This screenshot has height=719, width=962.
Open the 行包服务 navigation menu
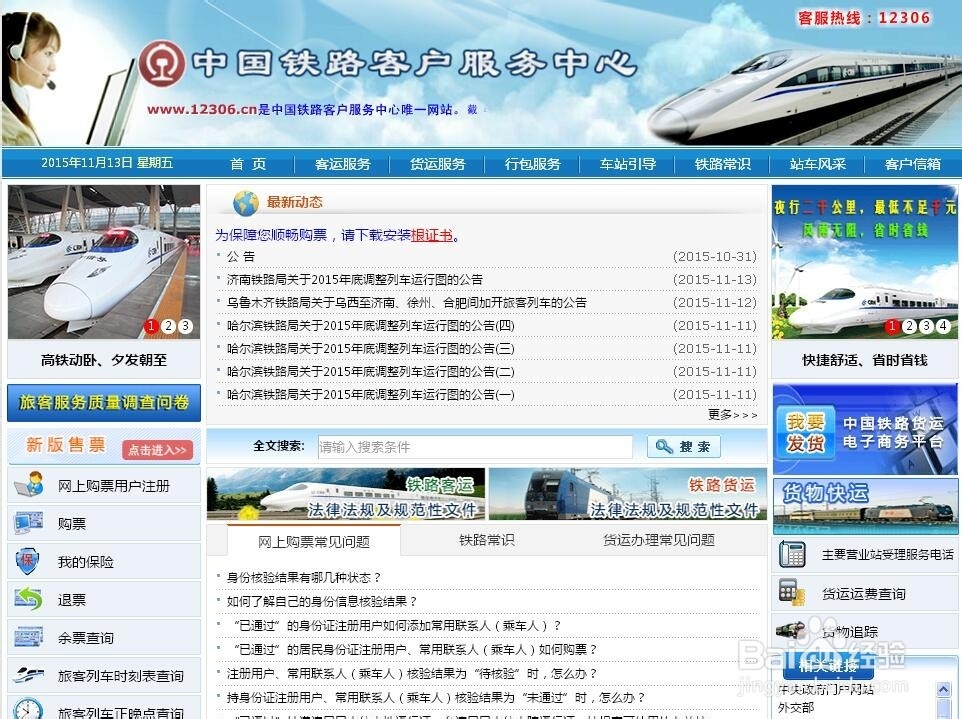[533, 164]
